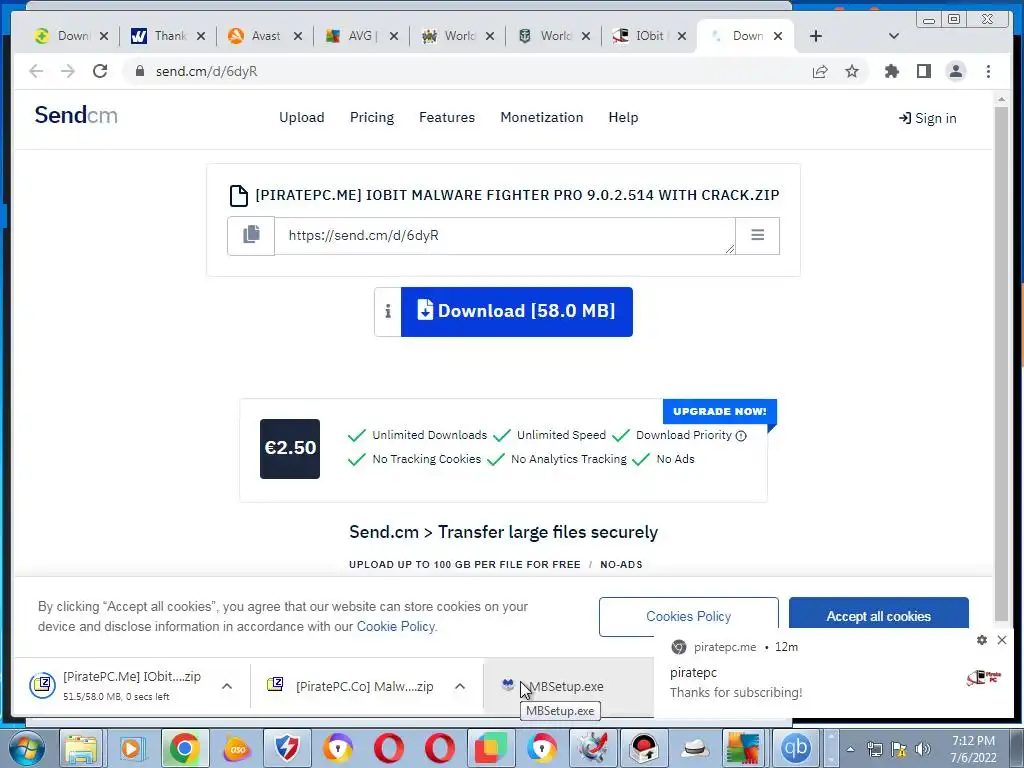Close the AVG tab
Viewport: 1024px width, 768px height.
394,36
